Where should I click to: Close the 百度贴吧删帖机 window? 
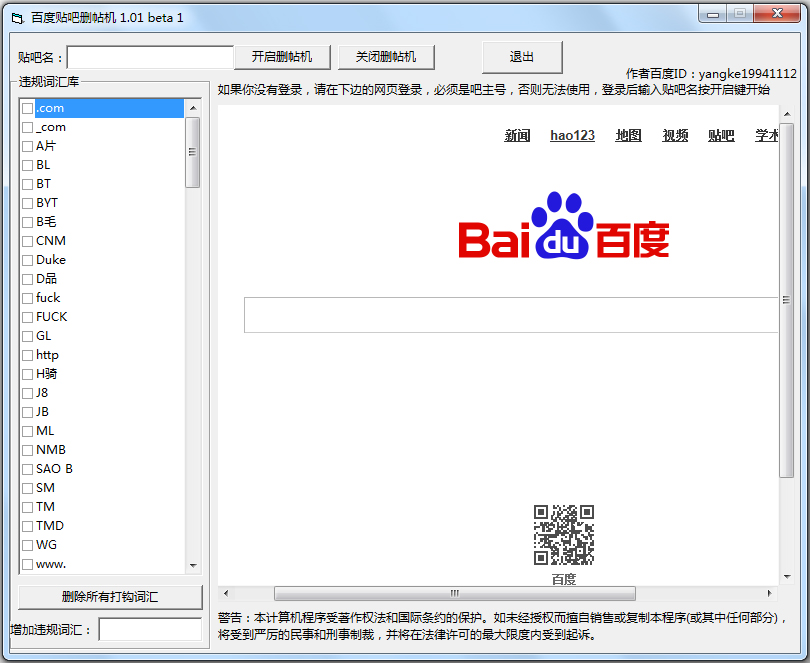point(777,14)
